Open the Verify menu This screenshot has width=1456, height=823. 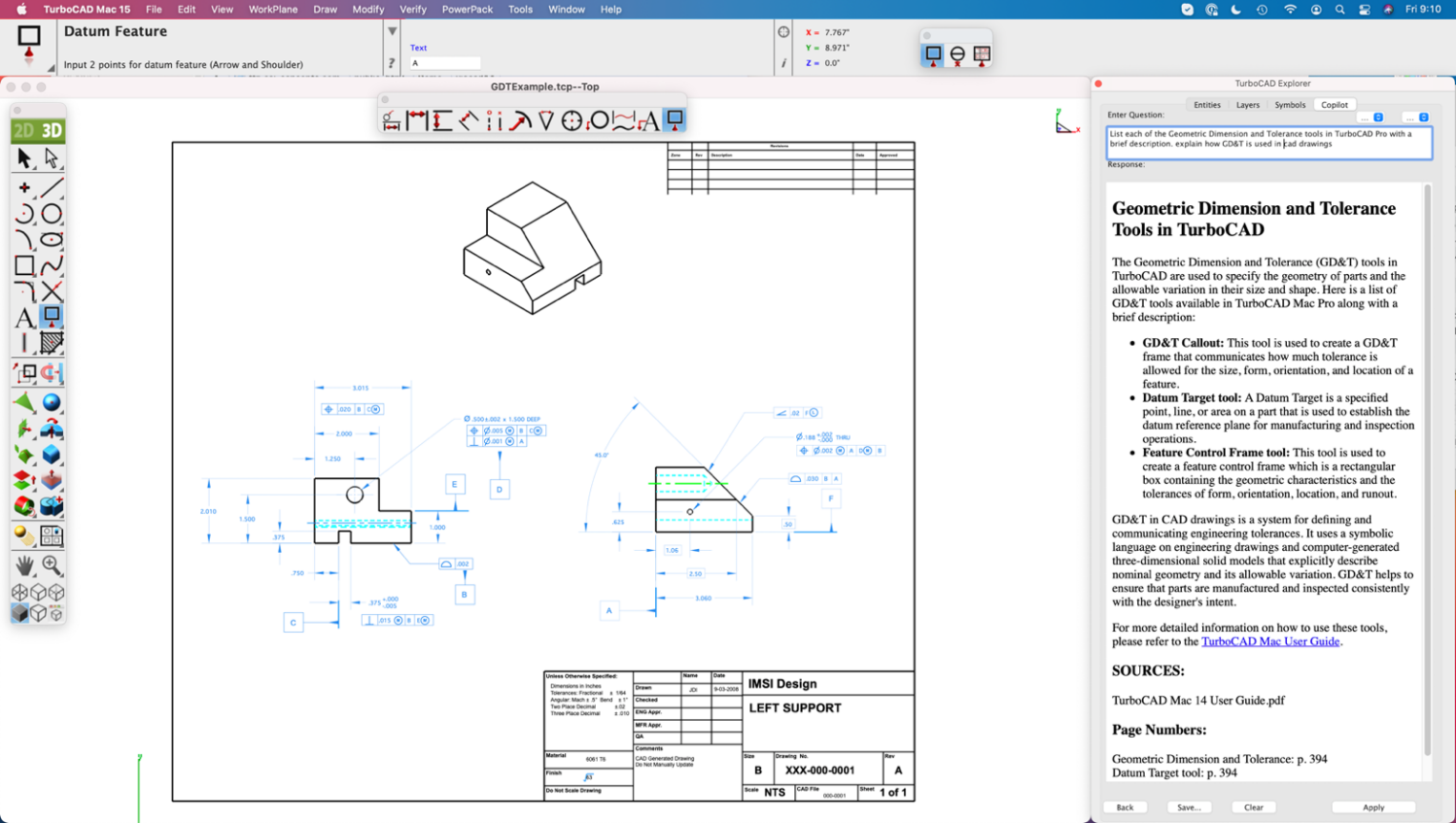click(x=412, y=10)
